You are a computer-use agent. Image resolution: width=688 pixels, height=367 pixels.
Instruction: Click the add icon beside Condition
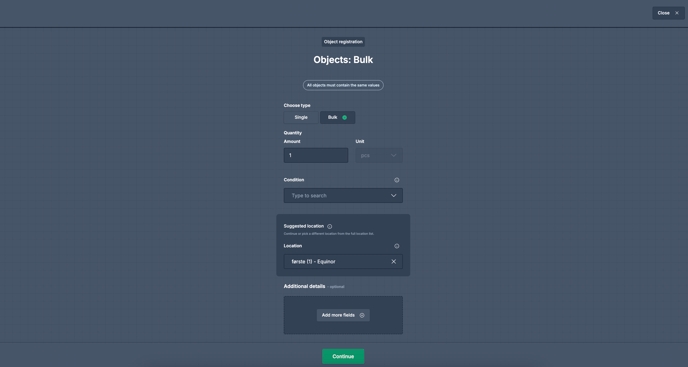(x=397, y=180)
